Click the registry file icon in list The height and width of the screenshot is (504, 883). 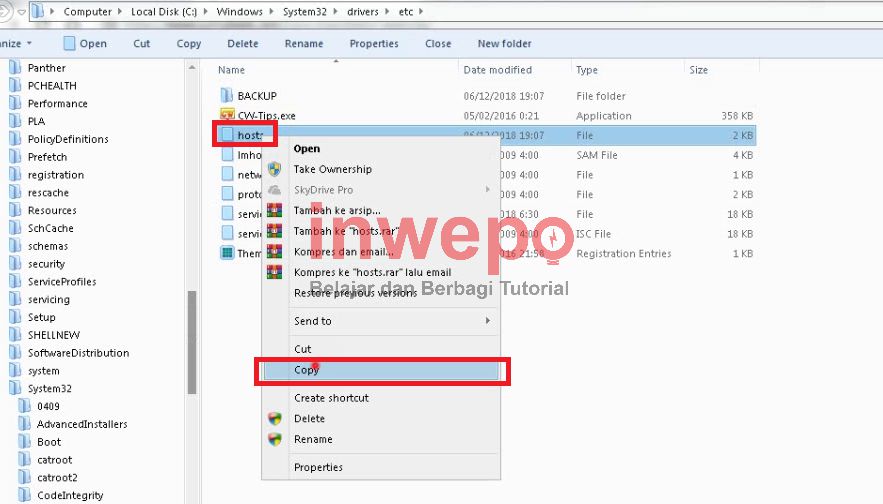[227, 253]
